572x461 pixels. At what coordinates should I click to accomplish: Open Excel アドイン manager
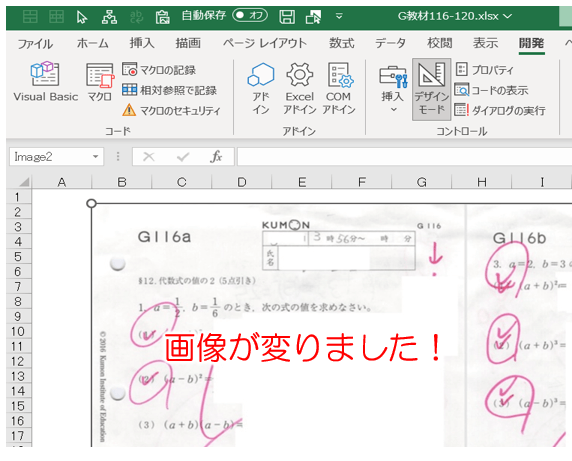[x=299, y=89]
